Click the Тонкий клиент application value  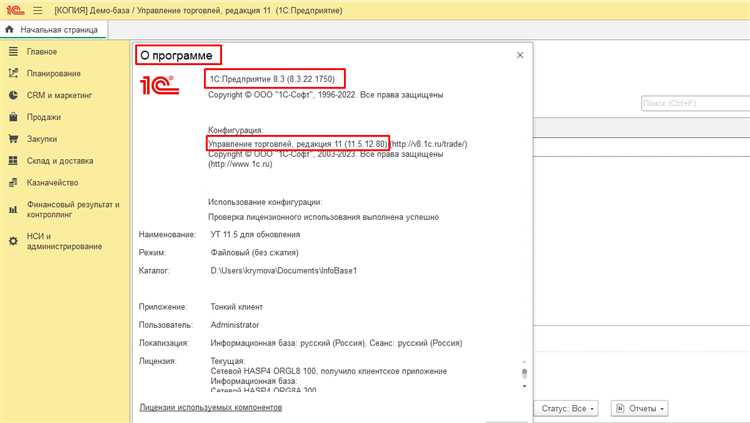pyautogui.click(x=236, y=307)
